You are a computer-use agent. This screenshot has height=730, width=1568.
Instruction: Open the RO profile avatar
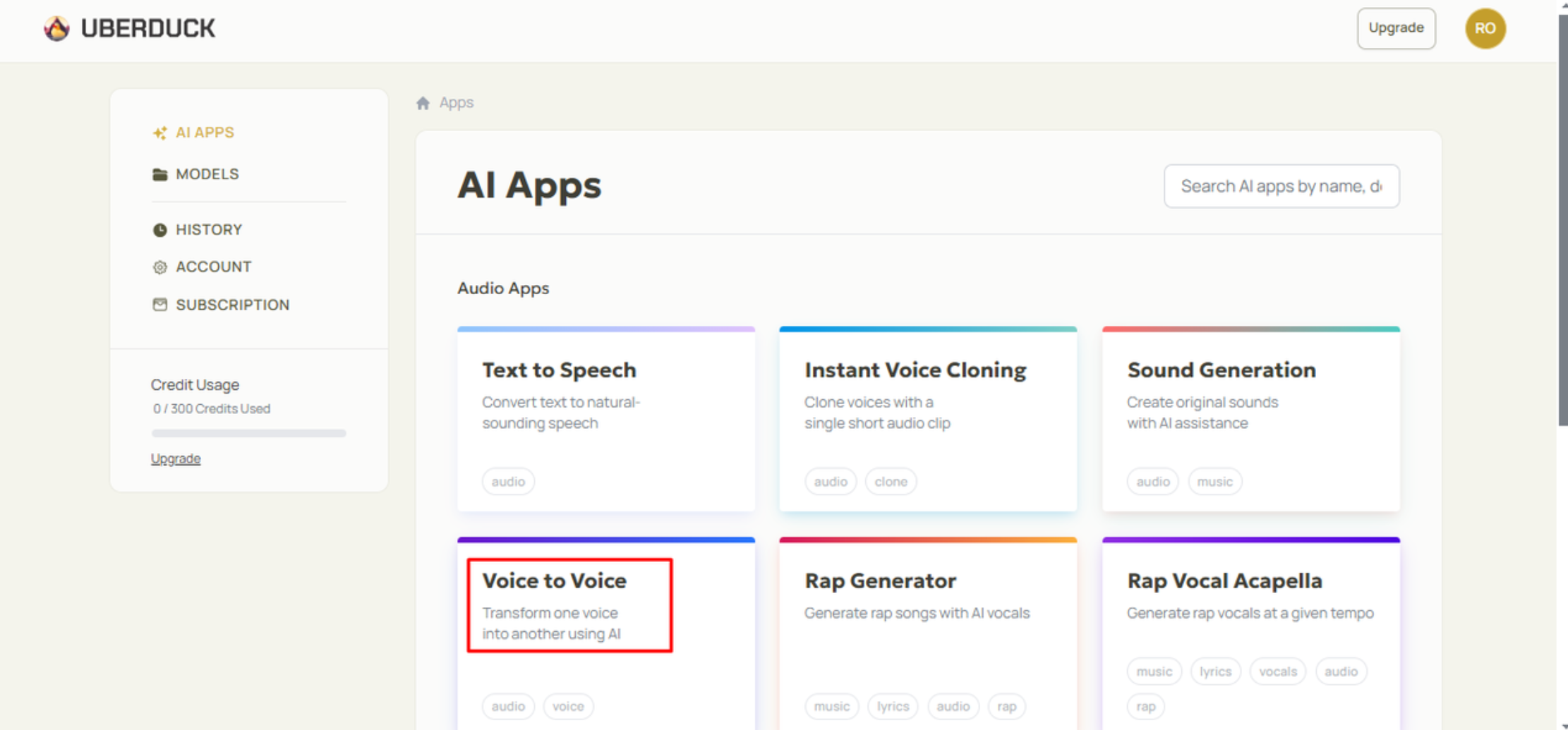click(1485, 28)
